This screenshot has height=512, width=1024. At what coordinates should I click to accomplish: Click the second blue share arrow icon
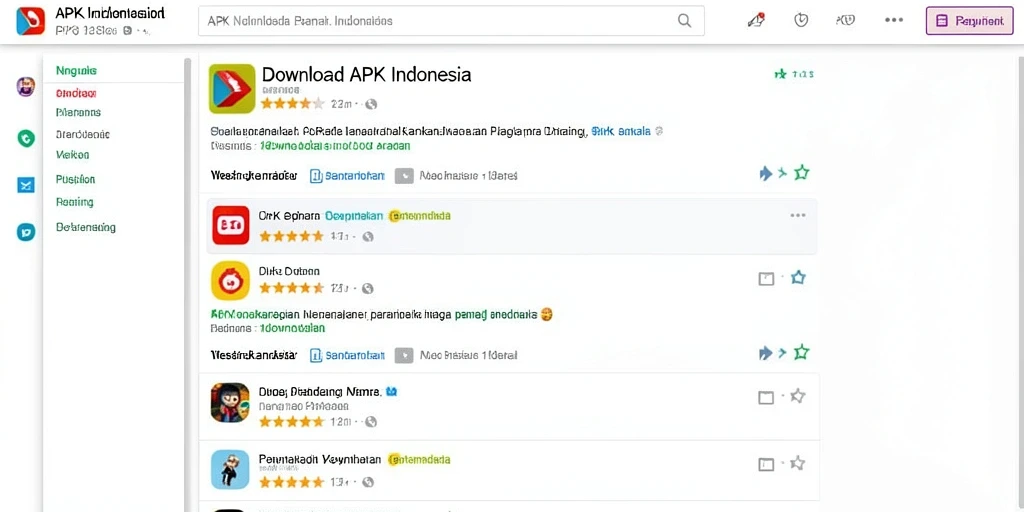(x=766, y=353)
